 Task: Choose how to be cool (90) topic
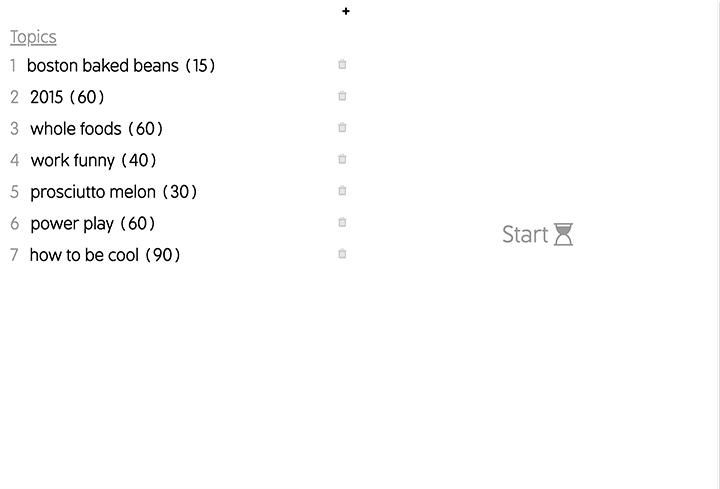tap(105, 255)
